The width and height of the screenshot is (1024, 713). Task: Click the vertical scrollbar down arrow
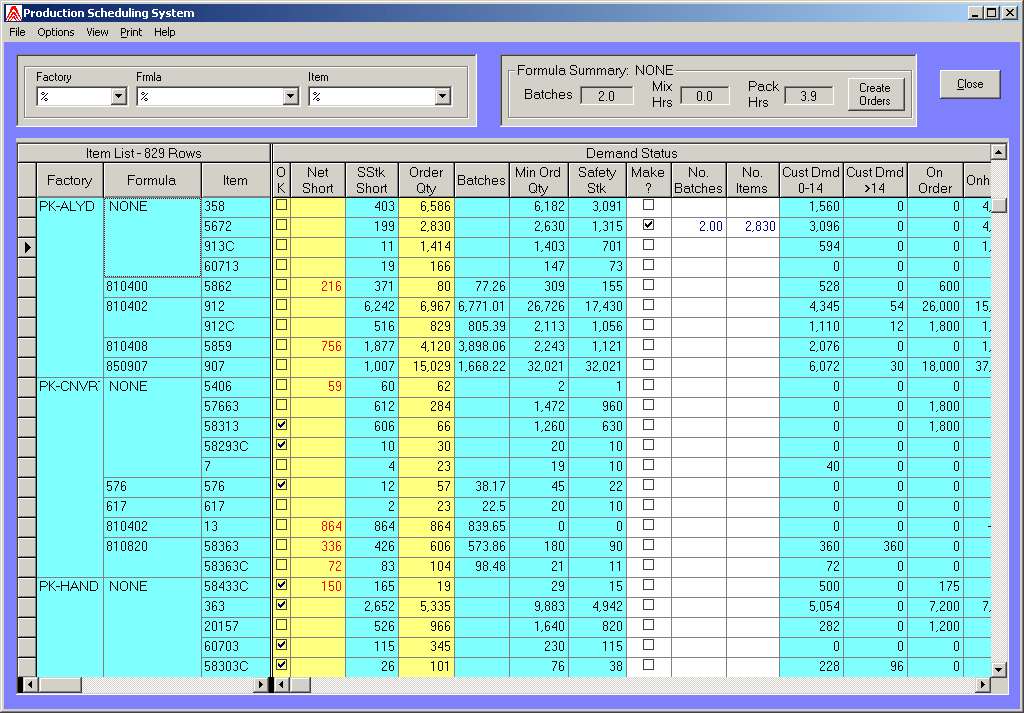pos(999,669)
